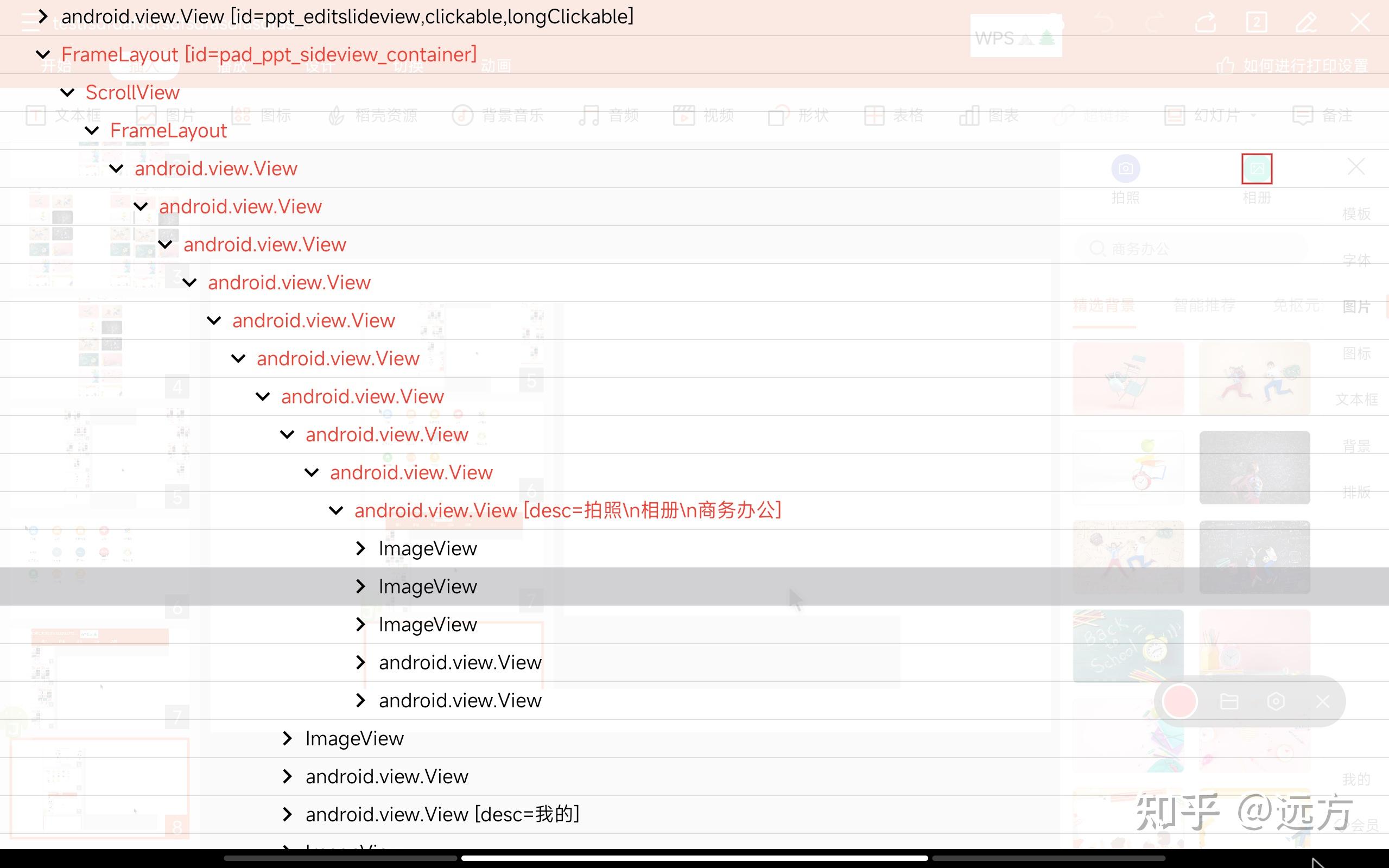The height and width of the screenshot is (868, 1389).
Task: Open recorder settings hexagon icon
Action: pyautogui.click(x=1276, y=701)
